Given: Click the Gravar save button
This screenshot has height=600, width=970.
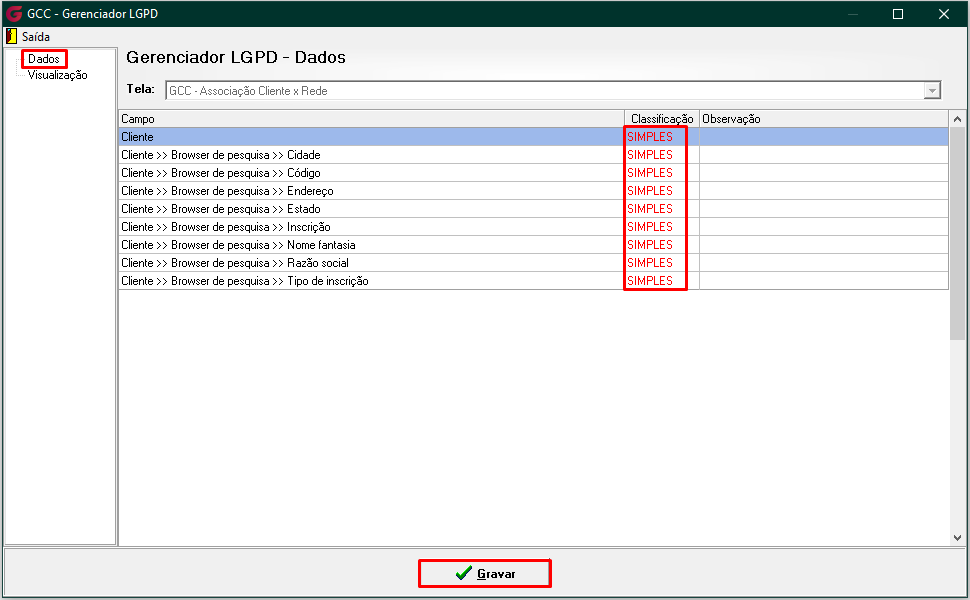Looking at the screenshot, I should coord(485,573).
